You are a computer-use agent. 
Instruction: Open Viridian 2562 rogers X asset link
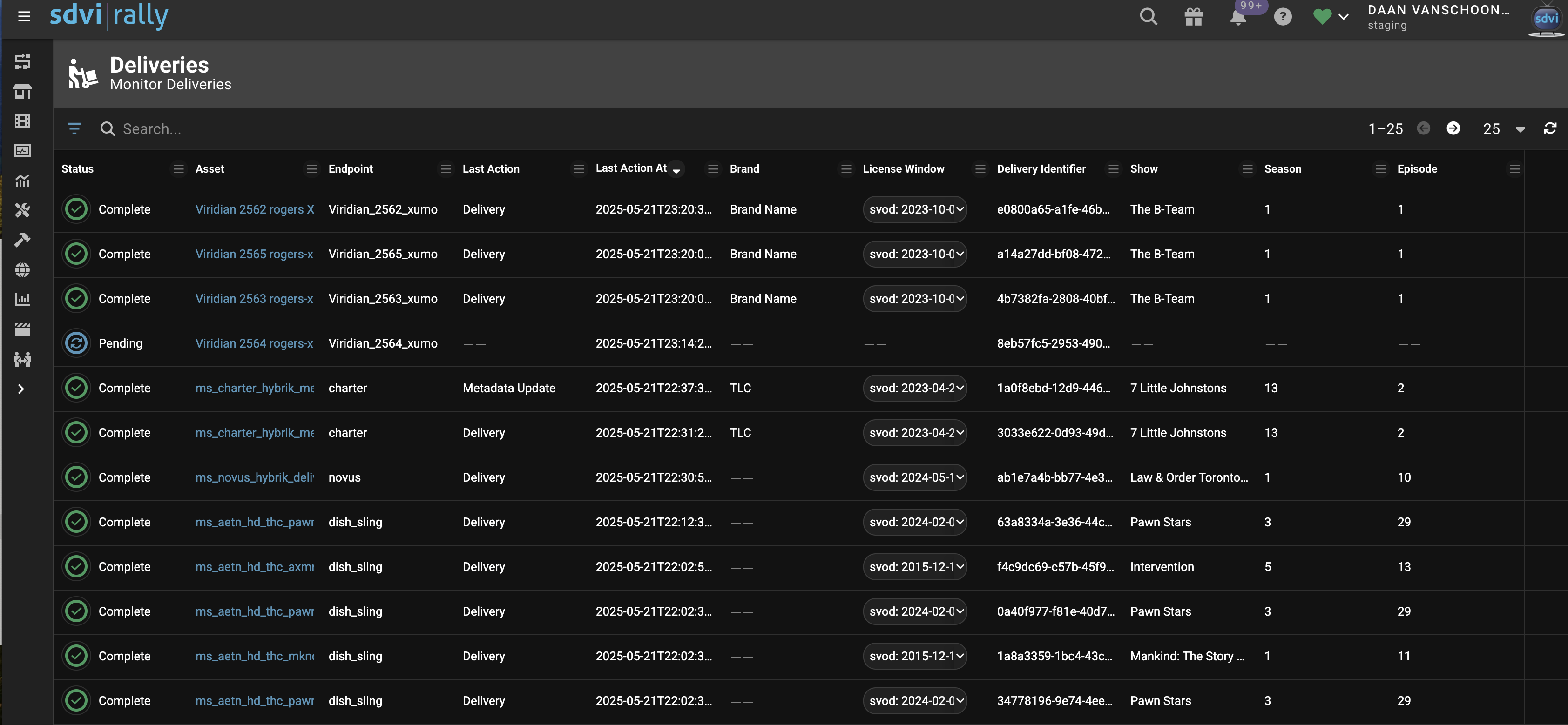pos(255,209)
